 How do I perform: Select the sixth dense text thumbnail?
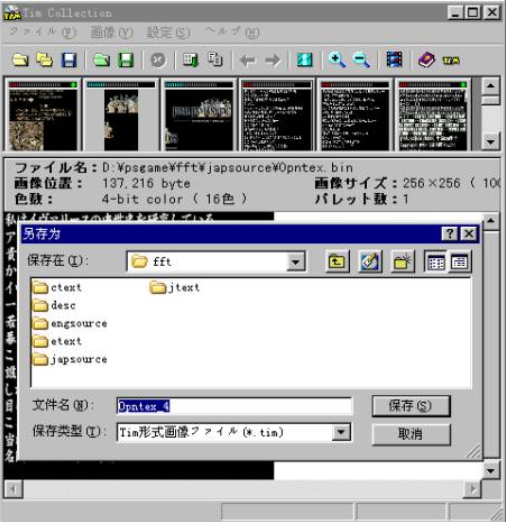pyautogui.click(x=433, y=115)
